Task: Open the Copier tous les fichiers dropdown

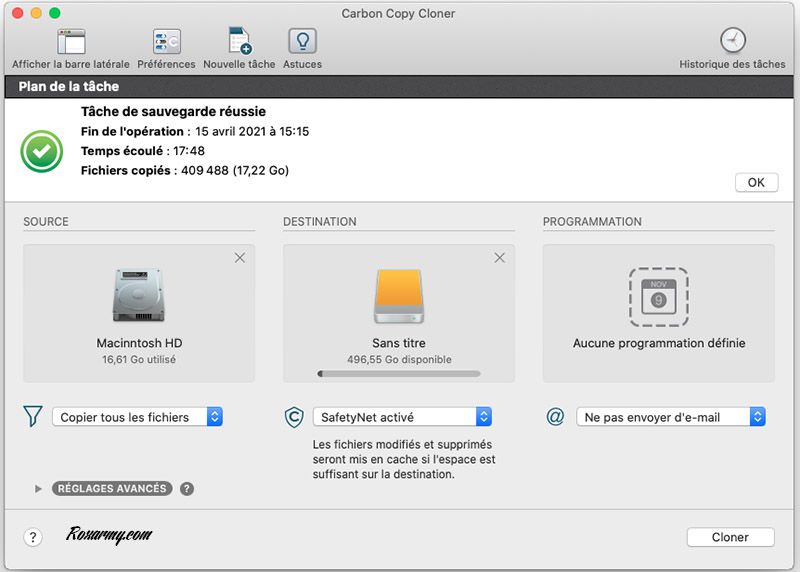Action: [x=137, y=417]
